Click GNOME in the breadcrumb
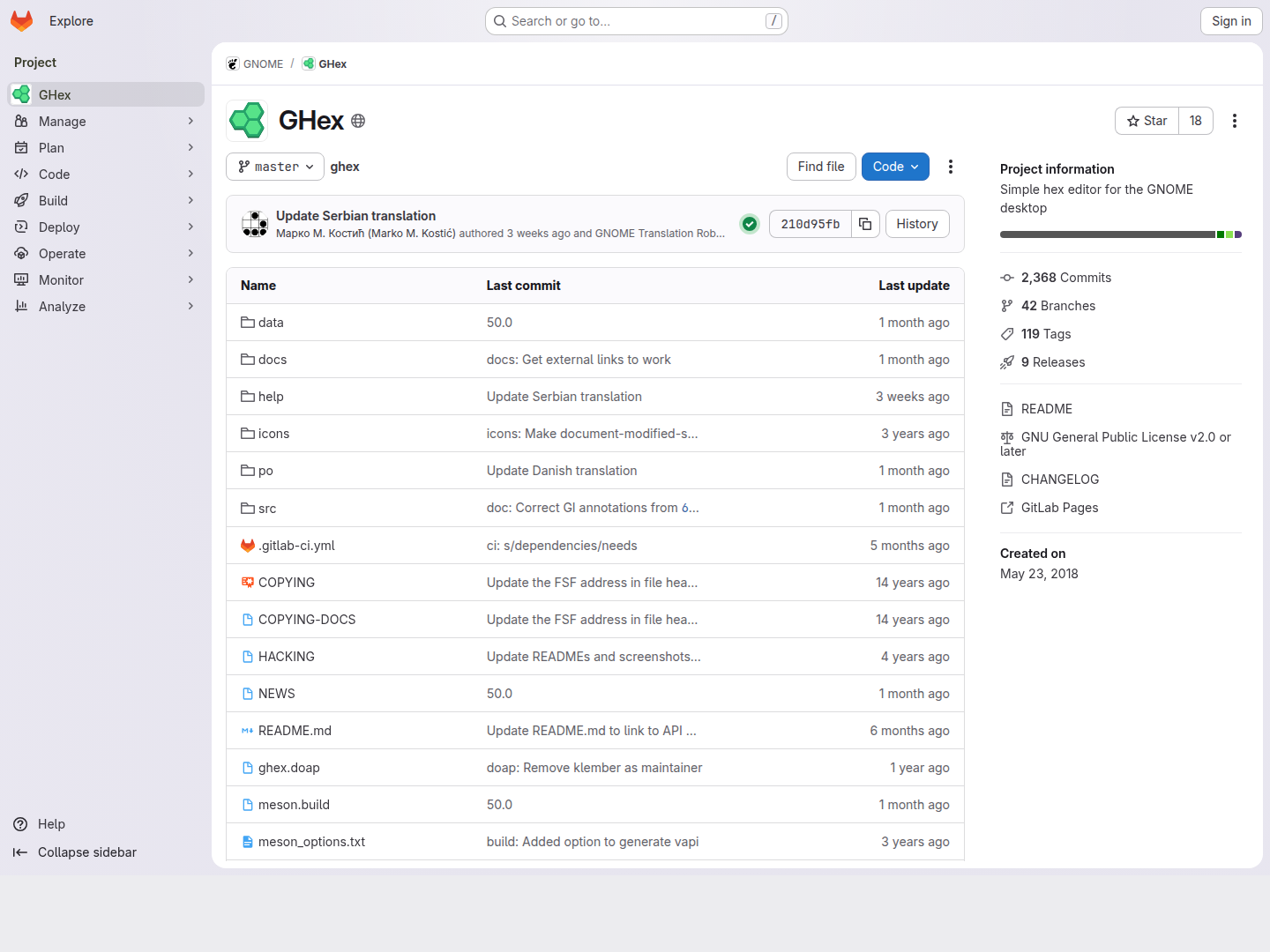The image size is (1270, 952). pos(255,64)
